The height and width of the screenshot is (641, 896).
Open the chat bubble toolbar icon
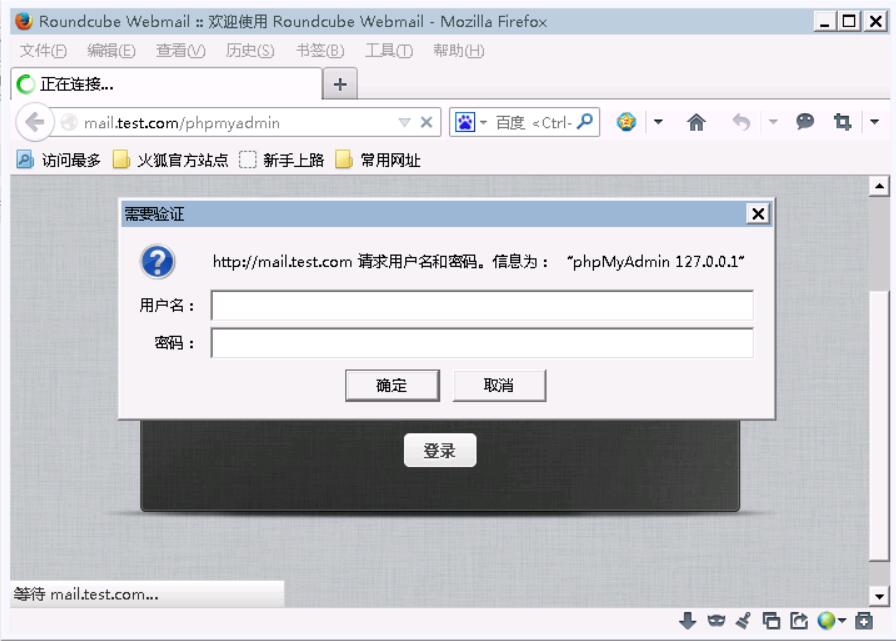[x=805, y=121]
